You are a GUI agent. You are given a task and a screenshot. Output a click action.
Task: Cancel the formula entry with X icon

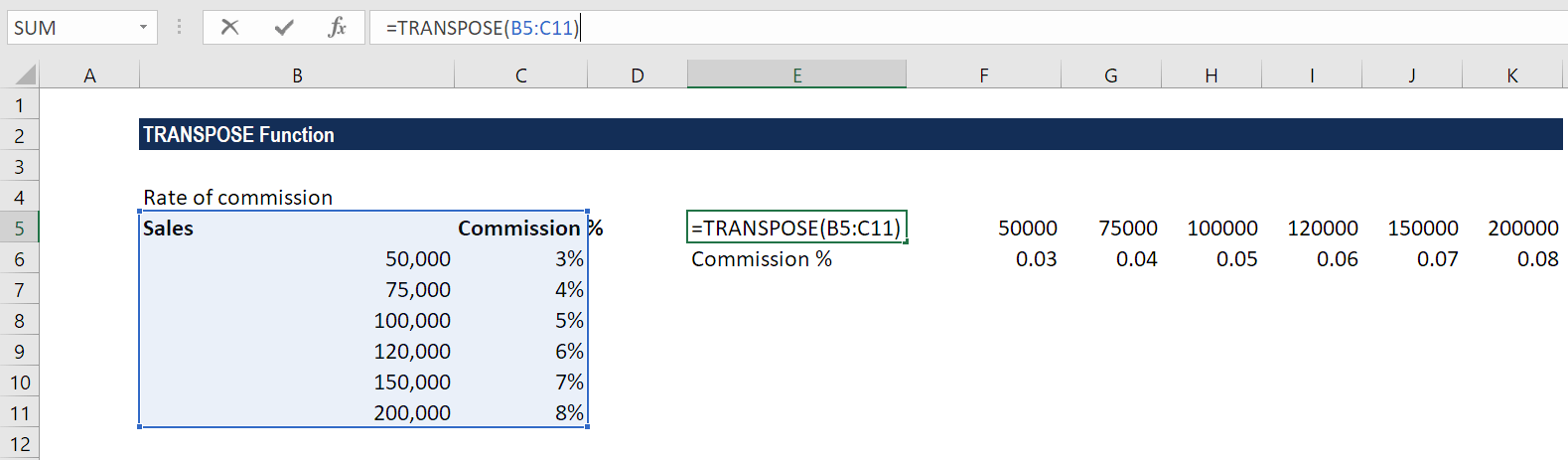point(229,27)
